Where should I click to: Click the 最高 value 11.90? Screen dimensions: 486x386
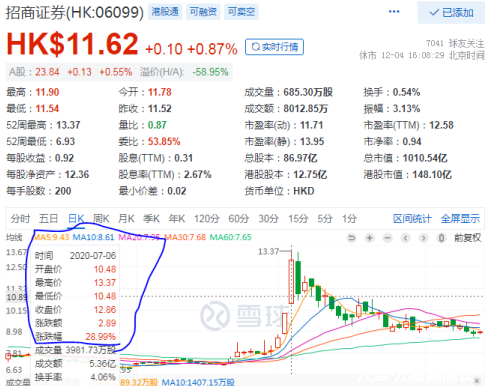[47, 92]
